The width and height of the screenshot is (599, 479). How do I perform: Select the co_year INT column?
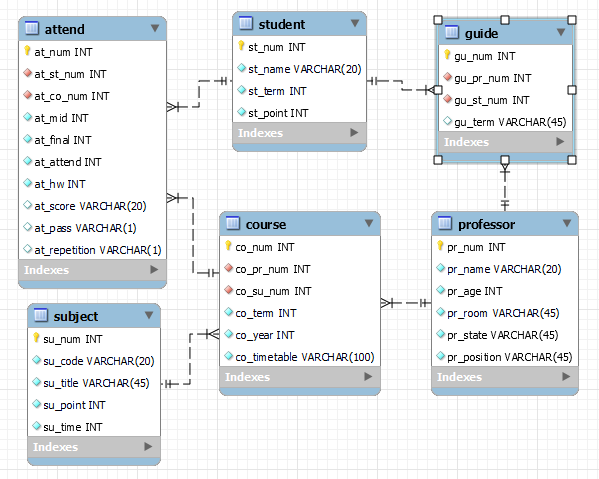tap(300, 335)
